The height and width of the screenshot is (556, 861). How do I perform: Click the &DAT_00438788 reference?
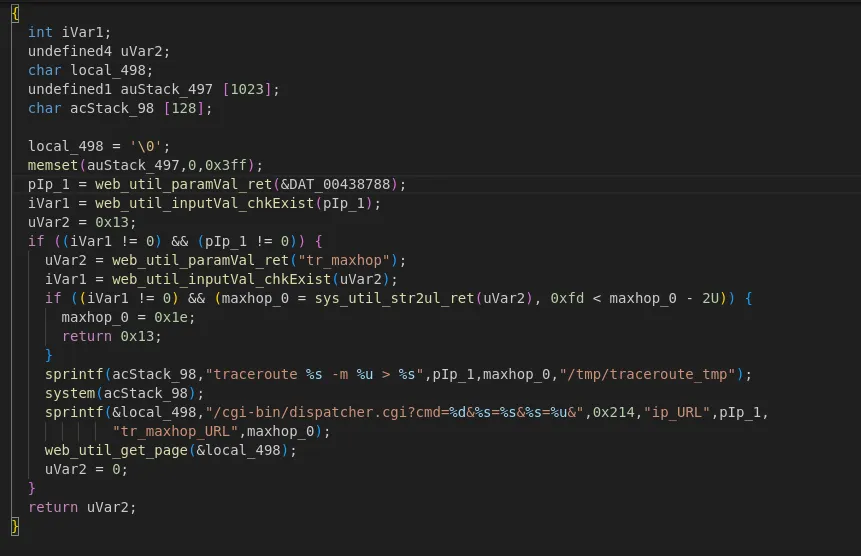(335, 184)
